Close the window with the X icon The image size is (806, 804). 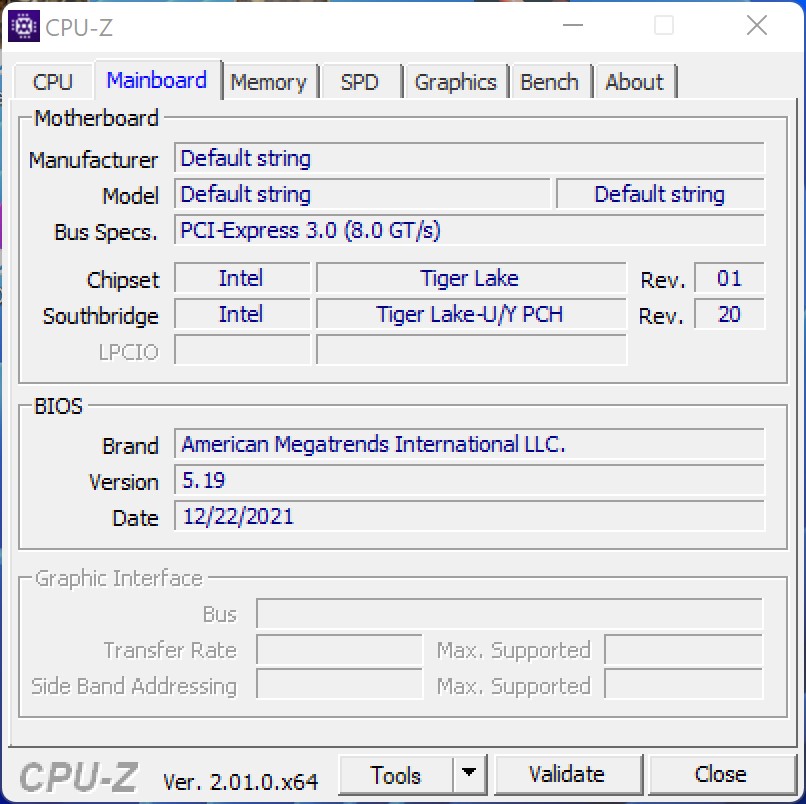point(757,25)
